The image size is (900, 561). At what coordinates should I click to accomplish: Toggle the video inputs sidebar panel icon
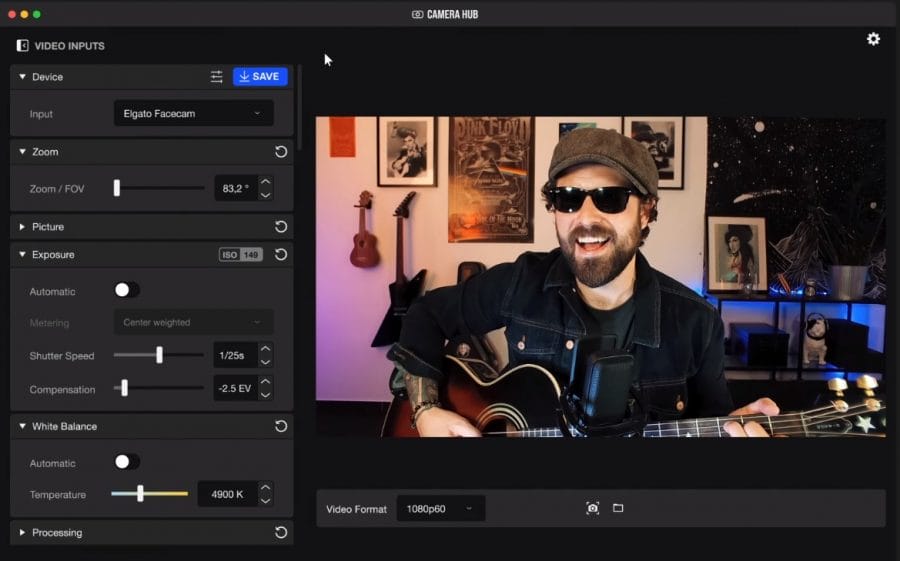coord(22,46)
